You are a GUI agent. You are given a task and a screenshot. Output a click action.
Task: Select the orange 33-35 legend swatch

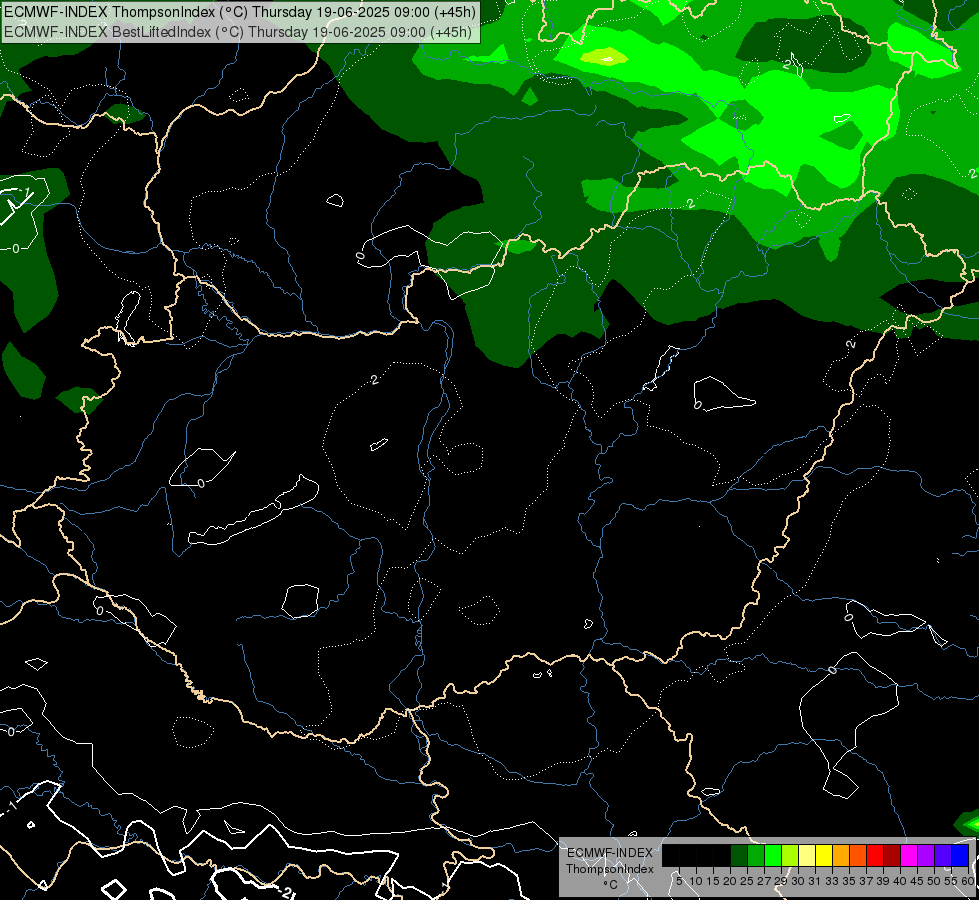pos(841,855)
